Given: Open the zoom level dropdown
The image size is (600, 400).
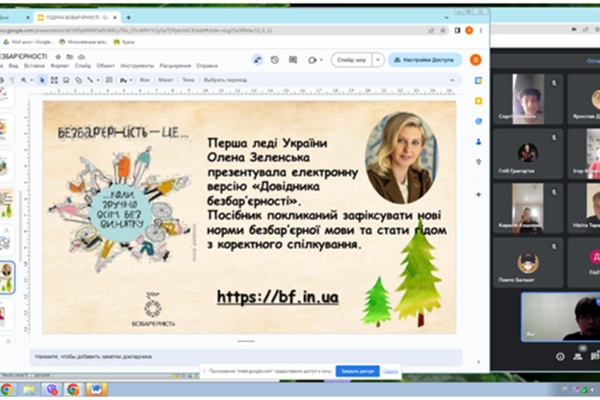Looking at the screenshot, I should tap(31, 80).
